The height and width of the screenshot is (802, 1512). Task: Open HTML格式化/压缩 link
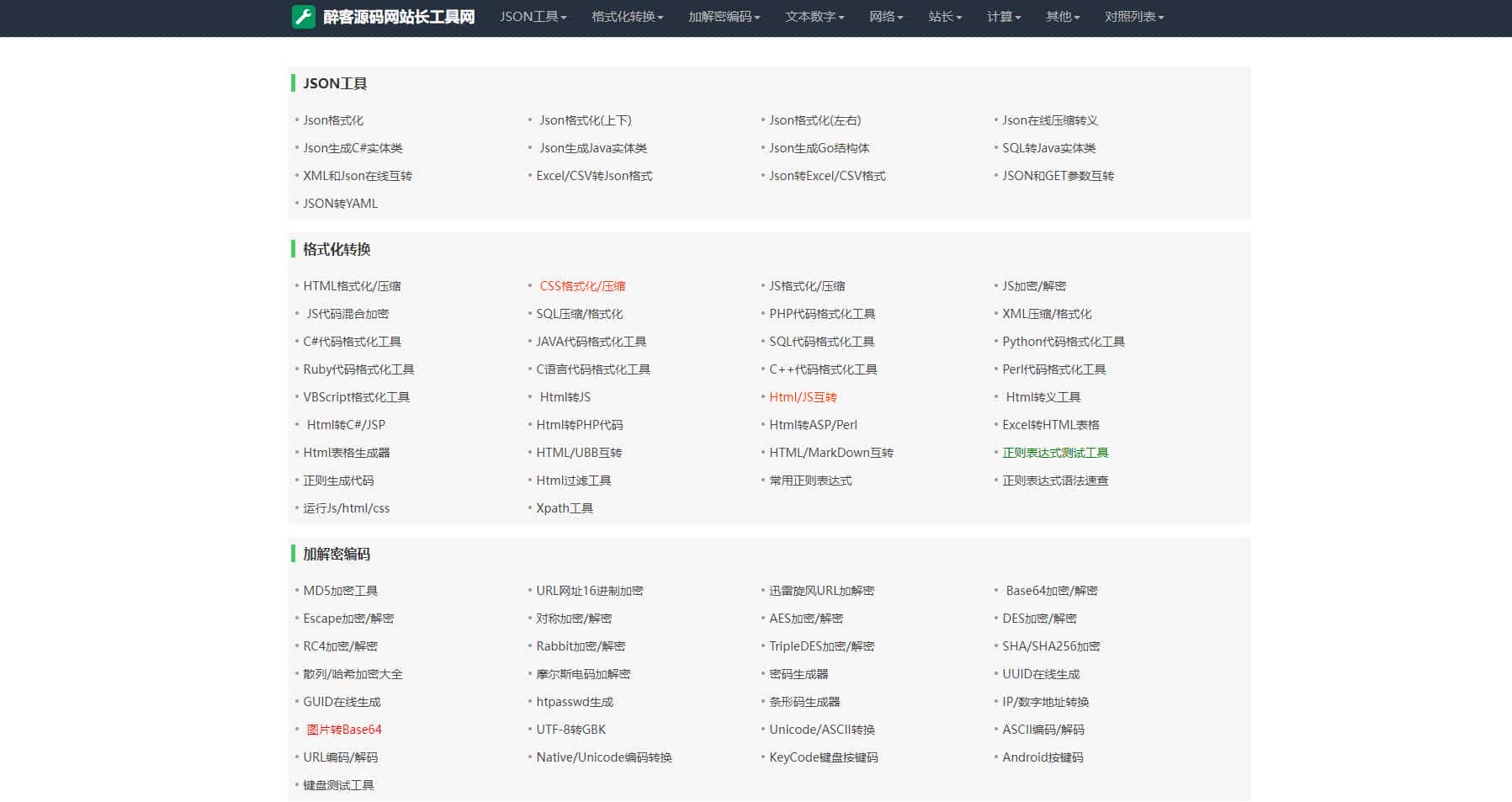click(352, 286)
